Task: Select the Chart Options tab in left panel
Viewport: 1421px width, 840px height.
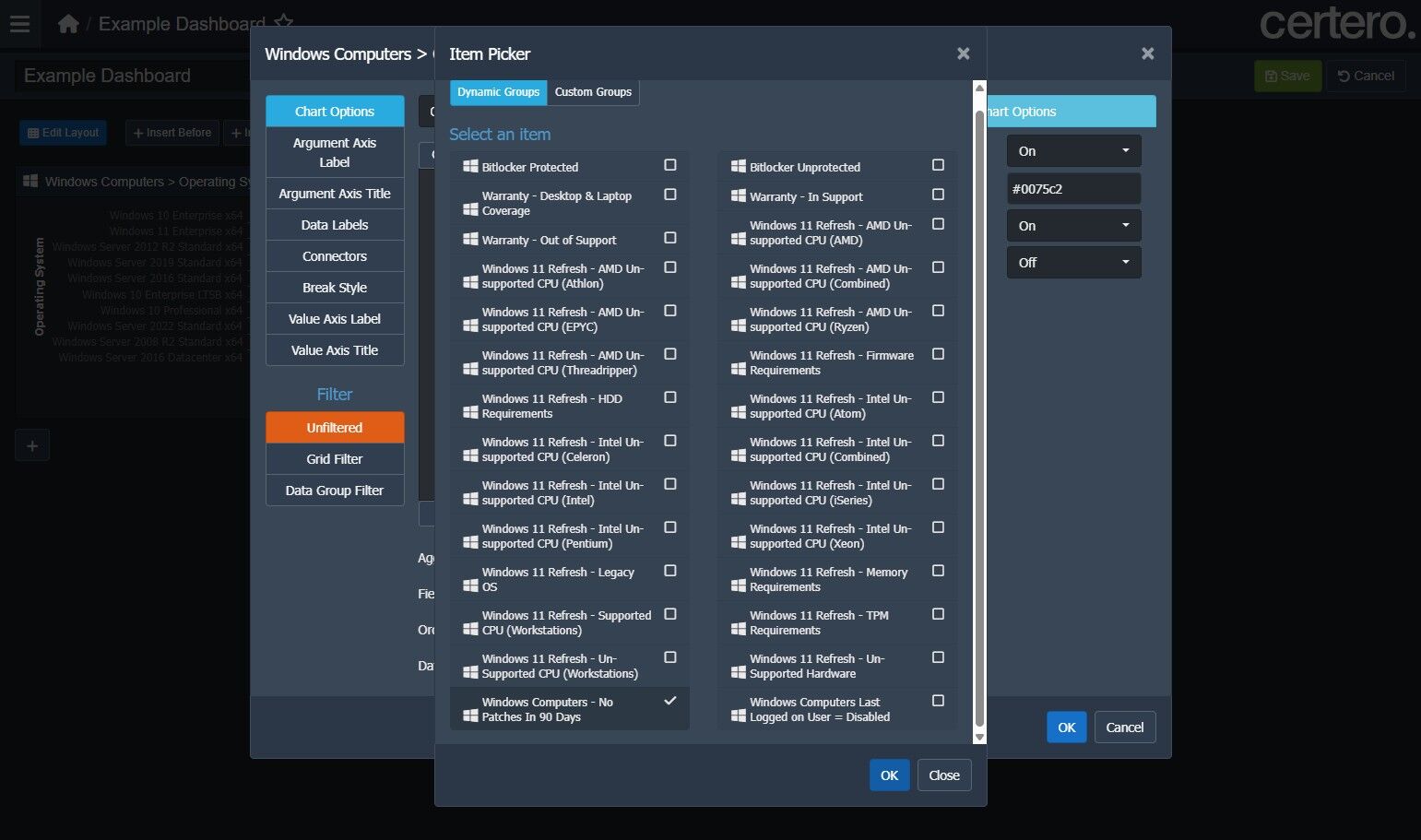Action: pyautogui.click(x=335, y=112)
